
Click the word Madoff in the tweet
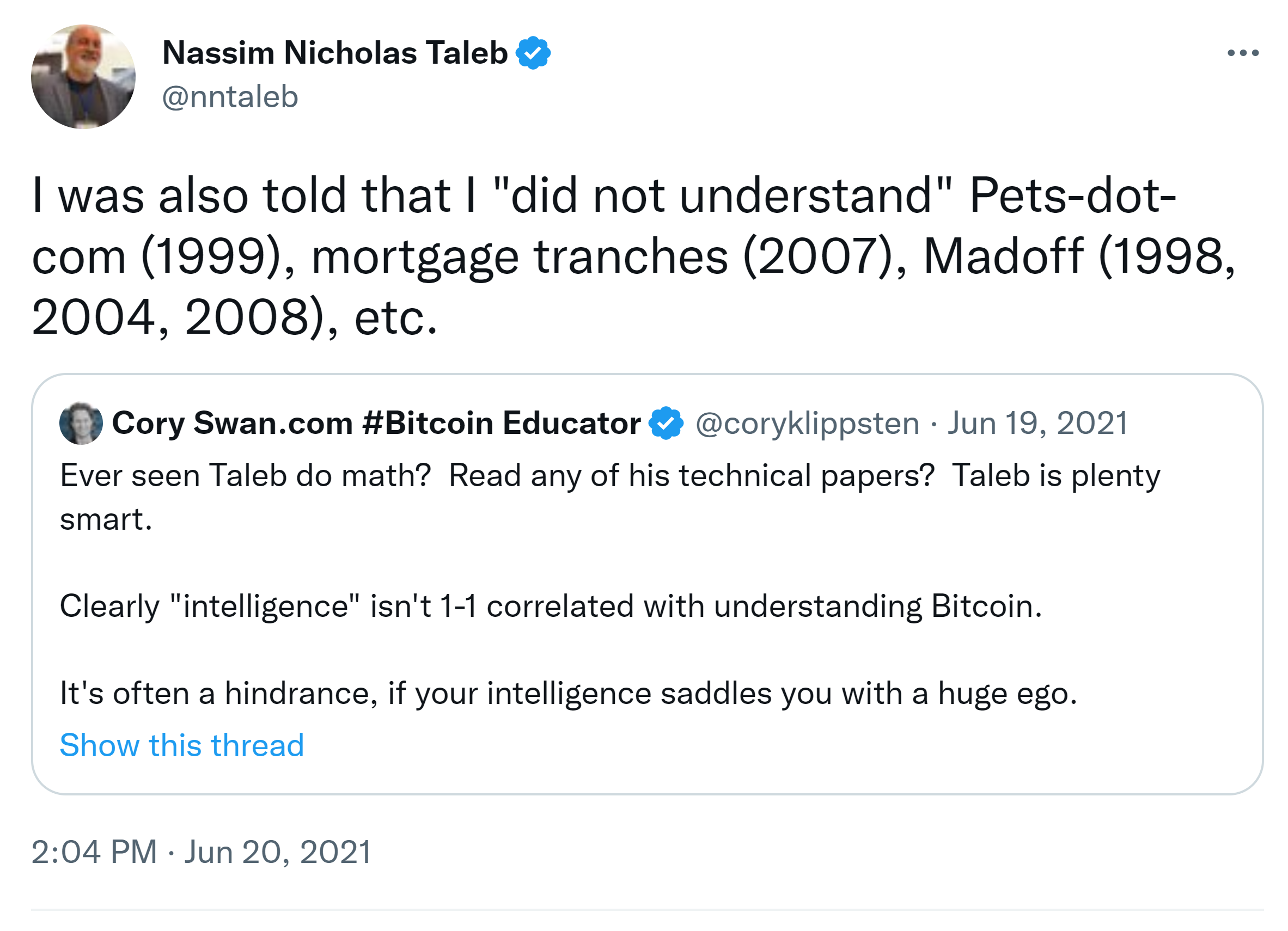click(1003, 256)
